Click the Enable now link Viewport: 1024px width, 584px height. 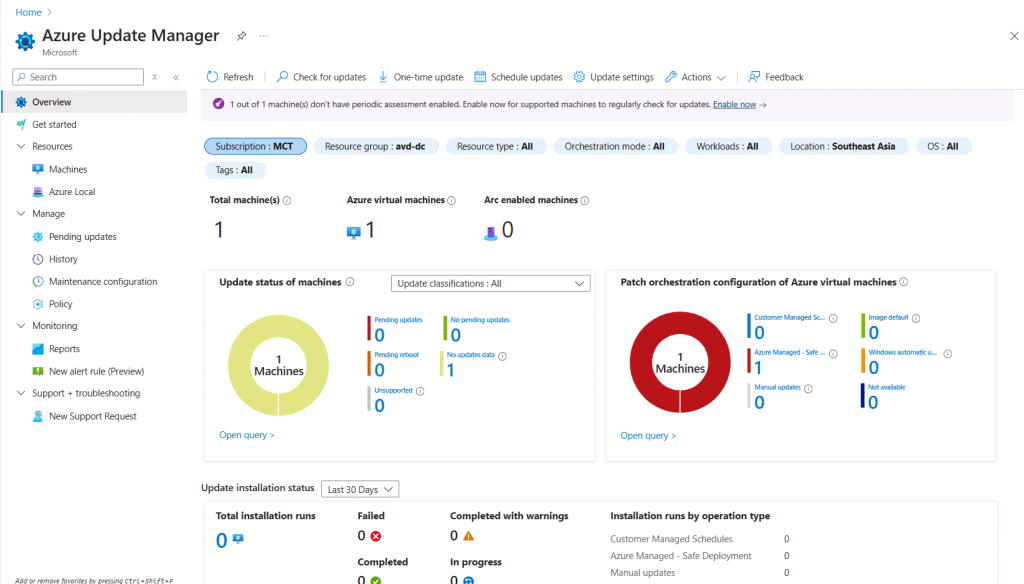(735, 104)
